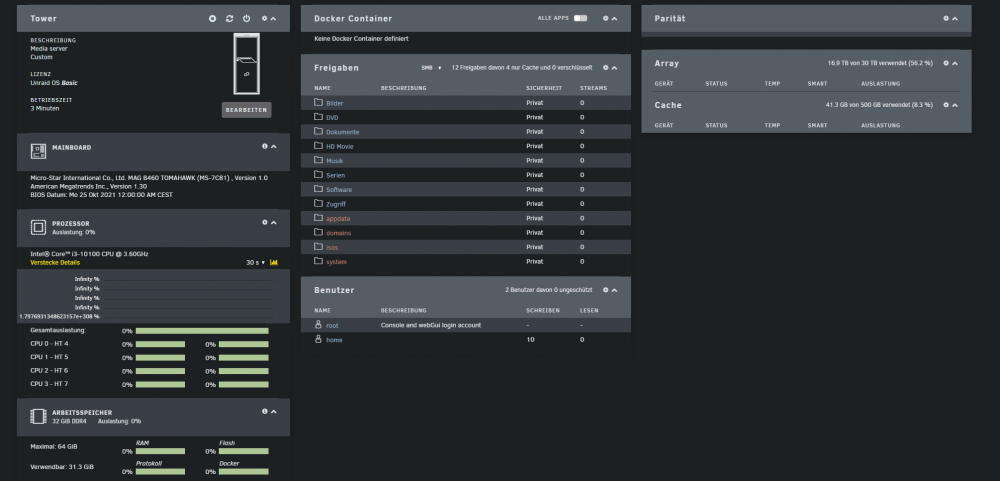1000x481 pixels.
Task: Open the Benutzer gear settings
Action: (x=606, y=290)
